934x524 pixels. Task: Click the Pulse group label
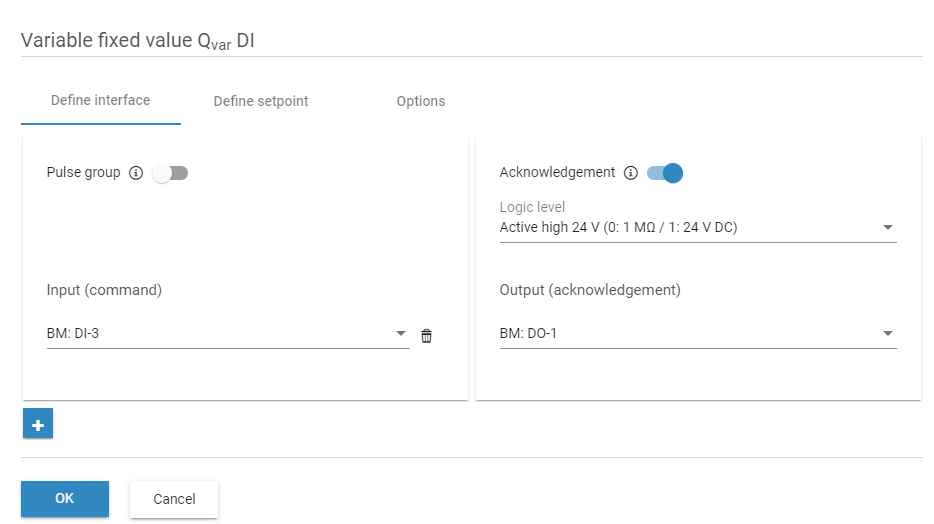pos(83,172)
